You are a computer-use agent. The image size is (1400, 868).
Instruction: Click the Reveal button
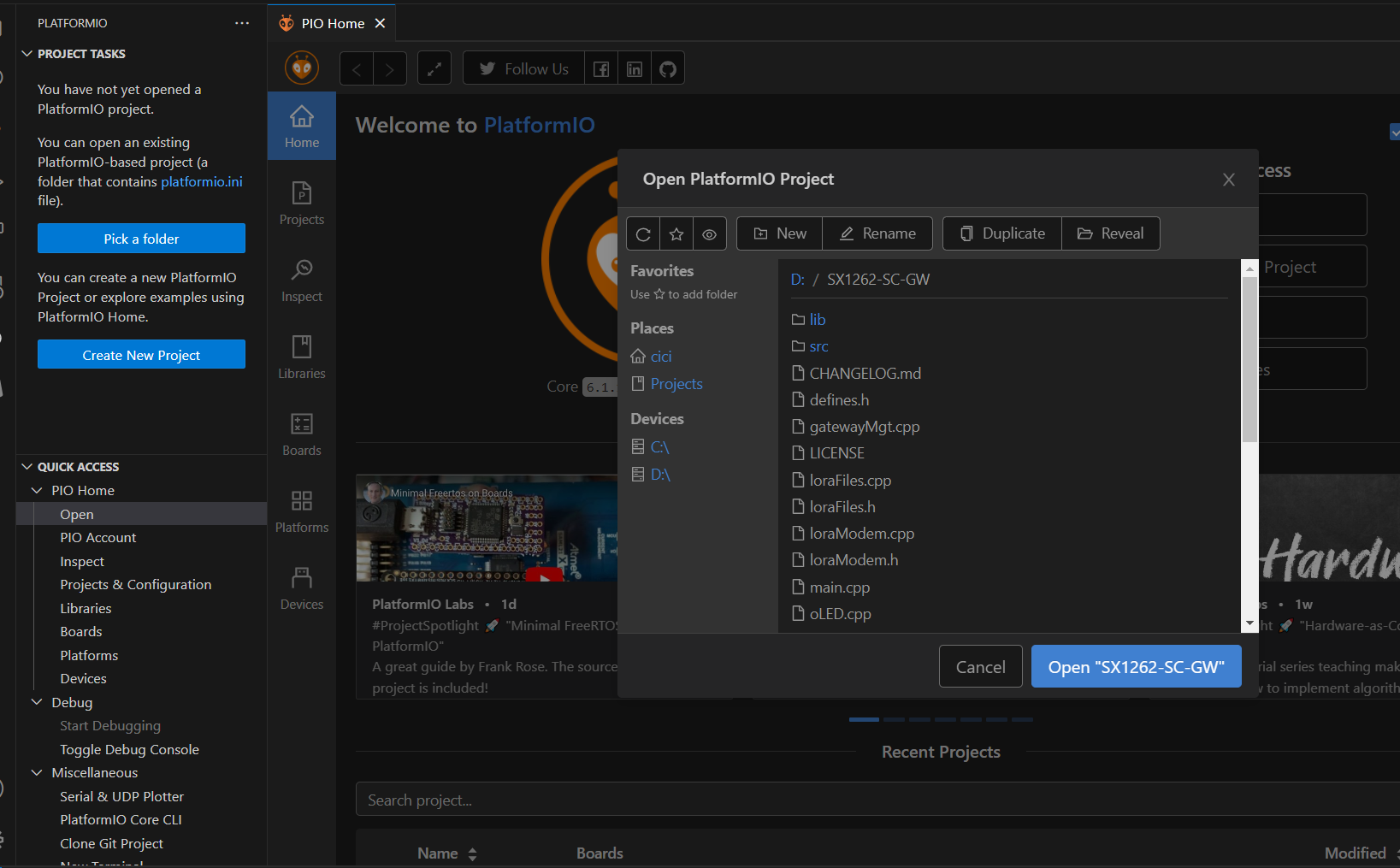point(1111,233)
